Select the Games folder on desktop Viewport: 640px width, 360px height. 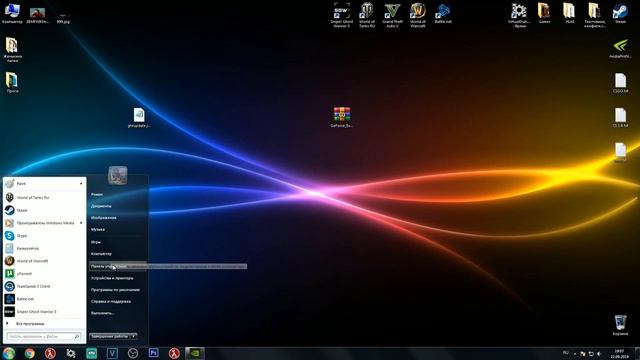[x=544, y=13]
